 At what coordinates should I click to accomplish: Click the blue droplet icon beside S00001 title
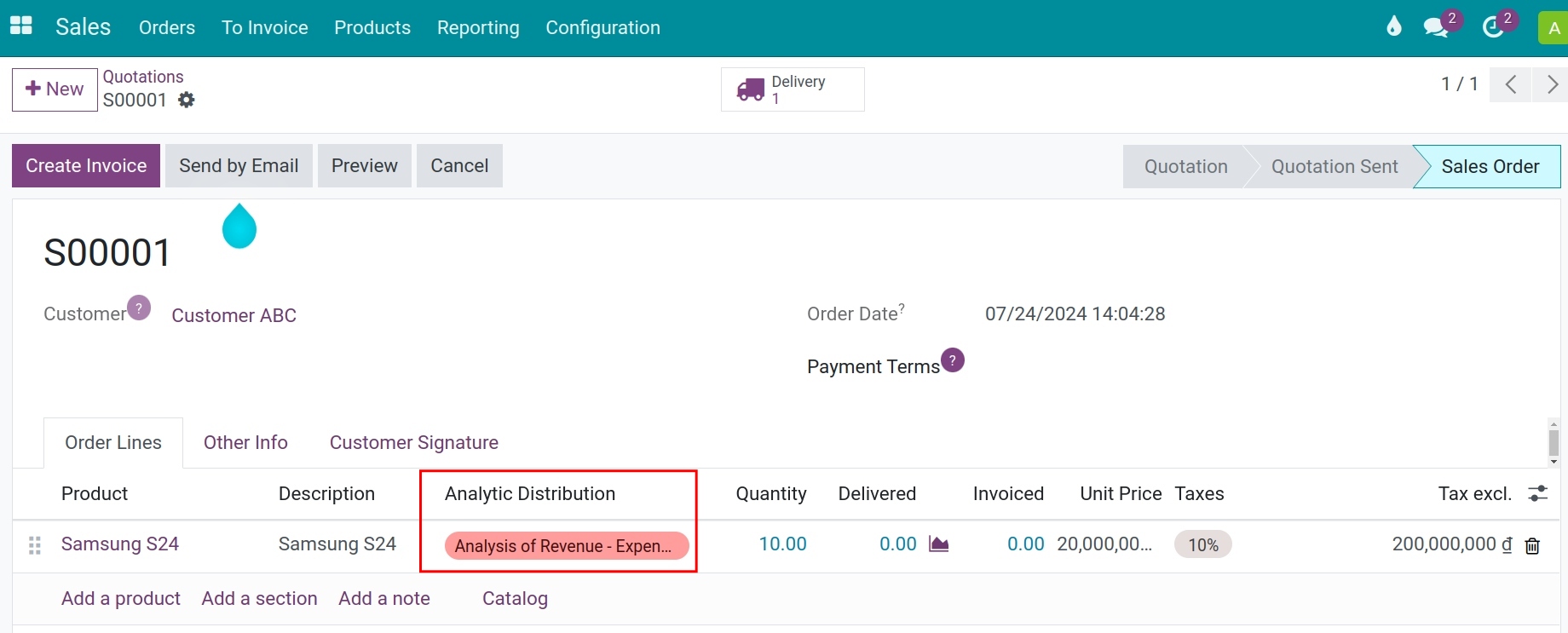(x=239, y=226)
